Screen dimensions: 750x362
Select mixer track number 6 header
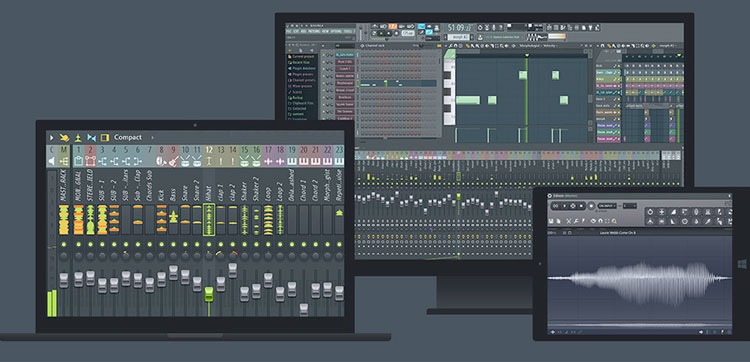pos(137,150)
